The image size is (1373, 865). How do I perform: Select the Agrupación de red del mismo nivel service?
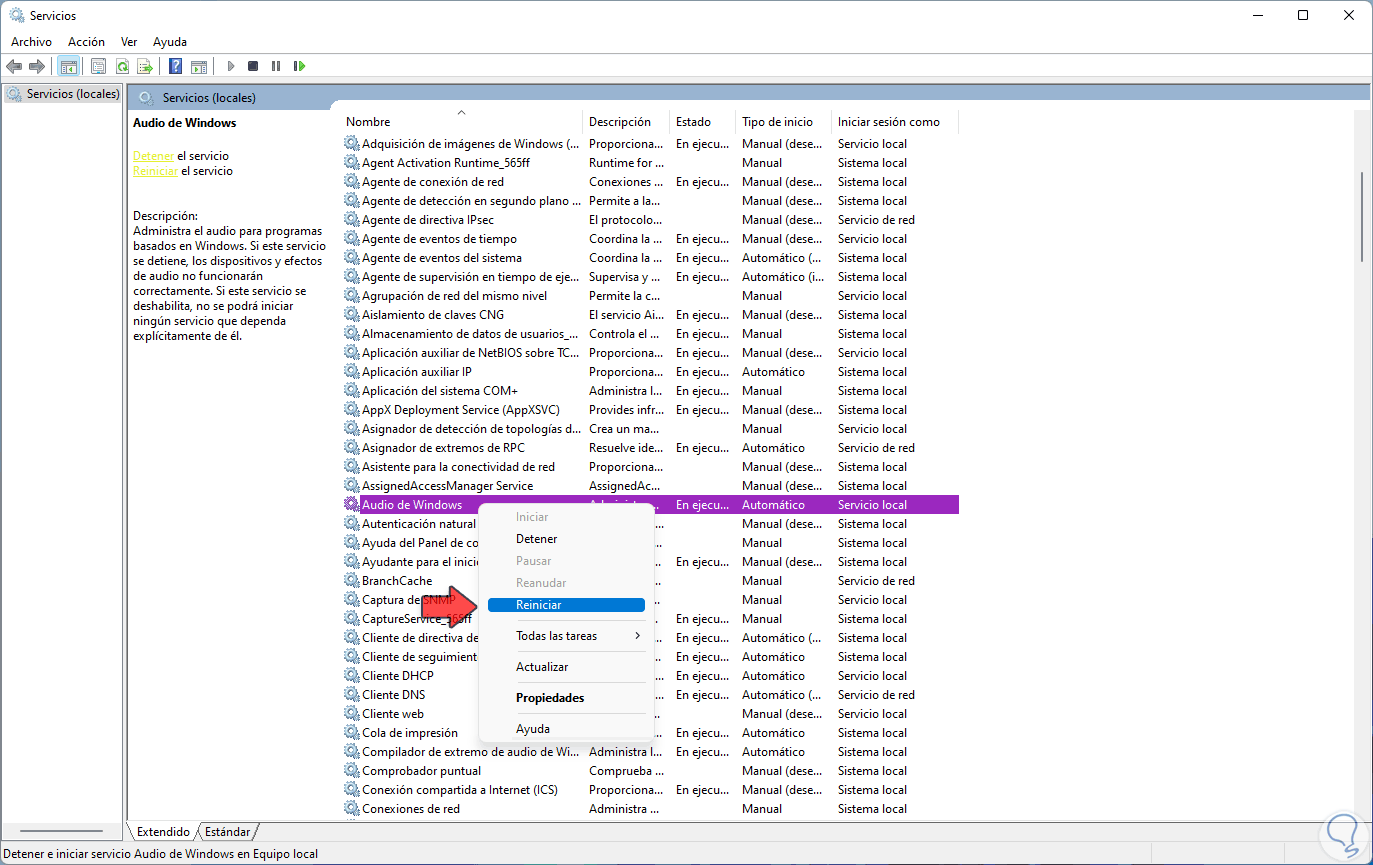pos(651,296)
